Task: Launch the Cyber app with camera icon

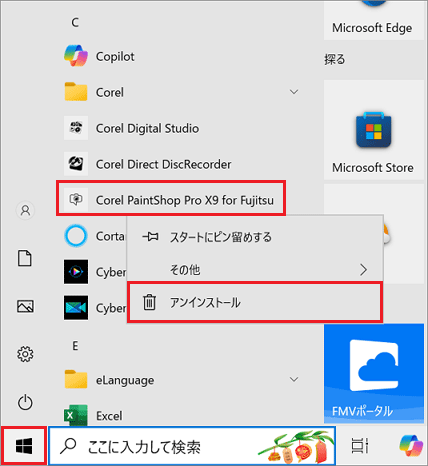Action: point(76,308)
